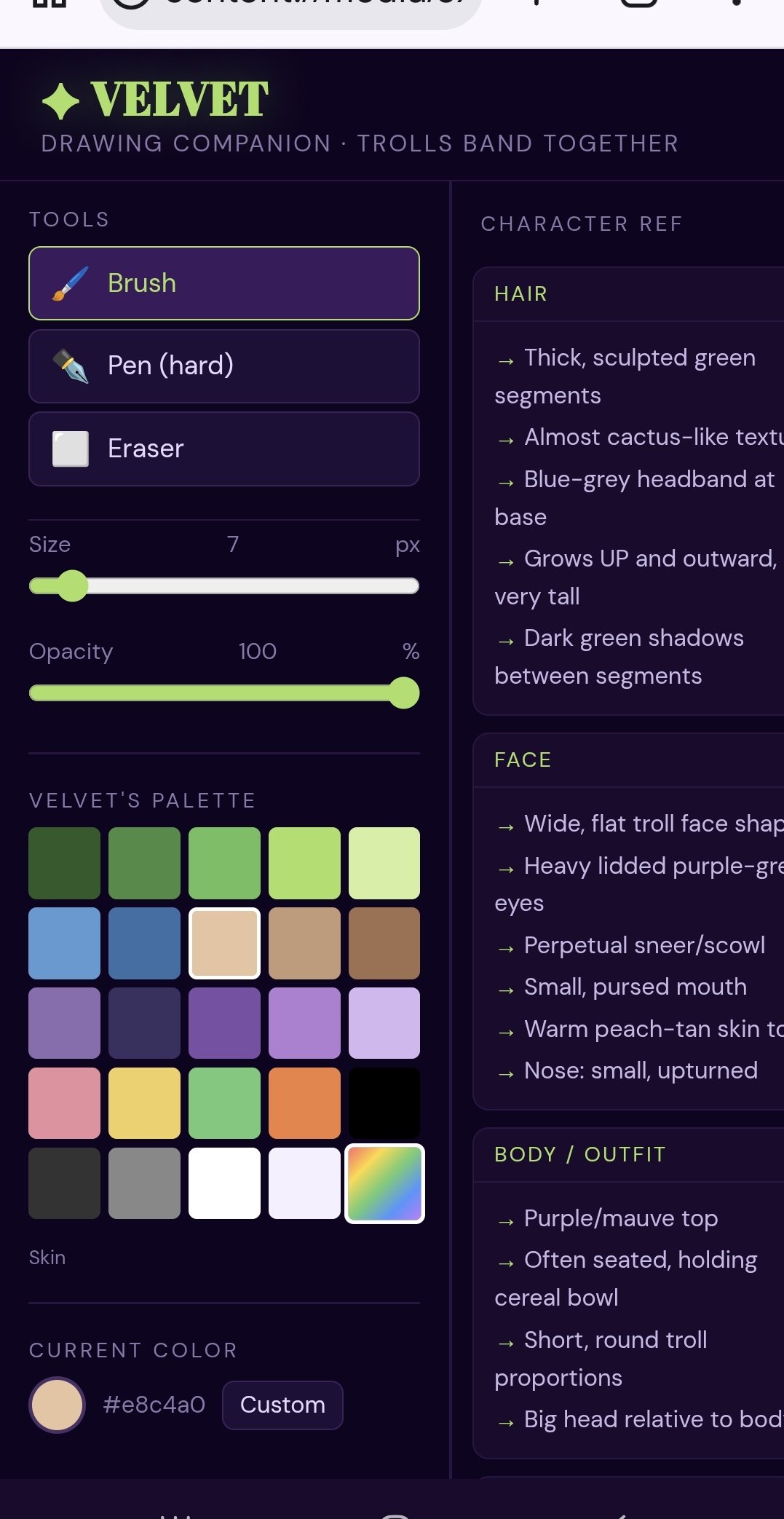Pick the orange palette swatch
Screen dimensions: 784x1519
(x=304, y=1103)
